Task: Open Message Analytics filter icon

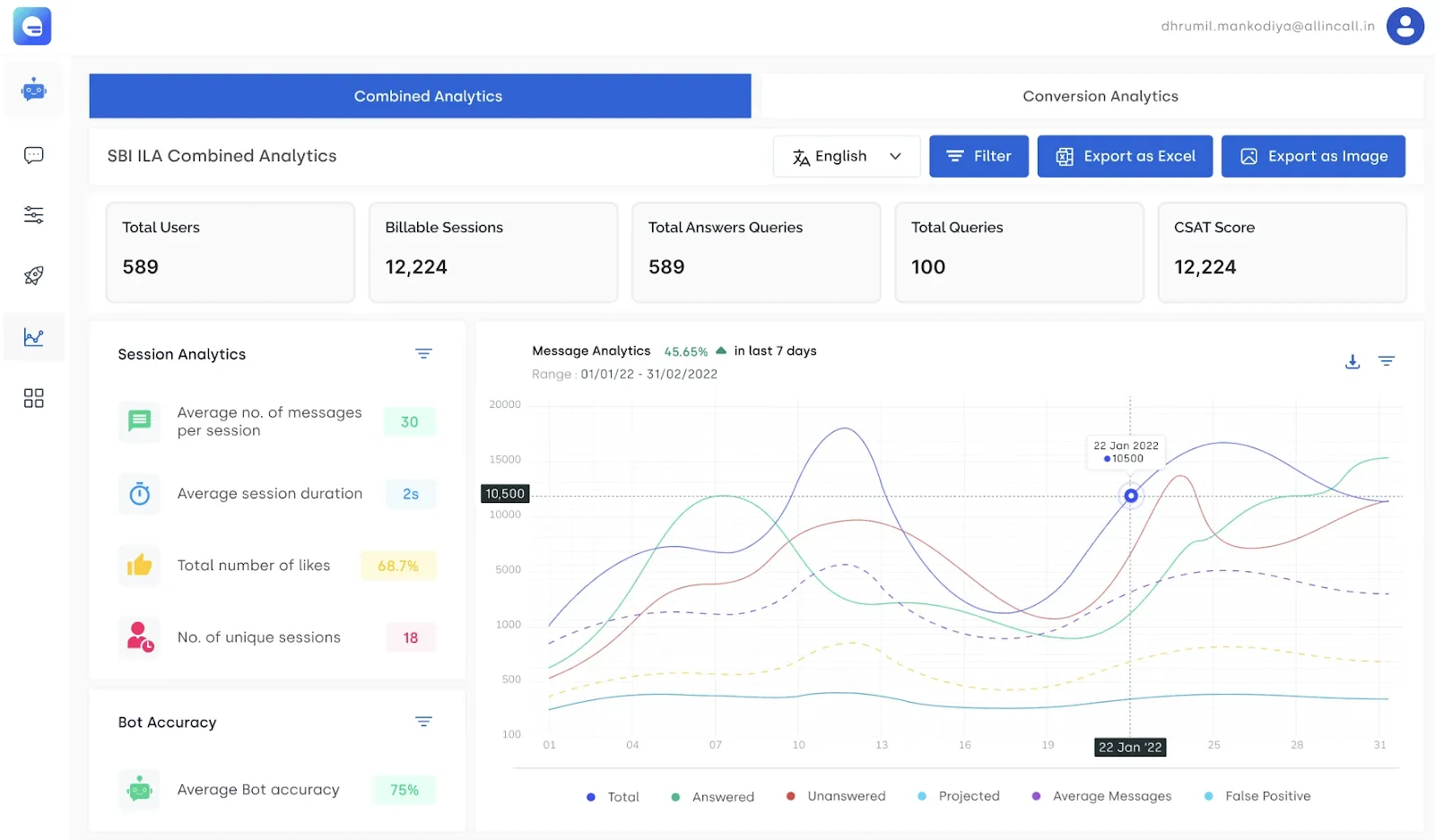Action: coord(1387,361)
